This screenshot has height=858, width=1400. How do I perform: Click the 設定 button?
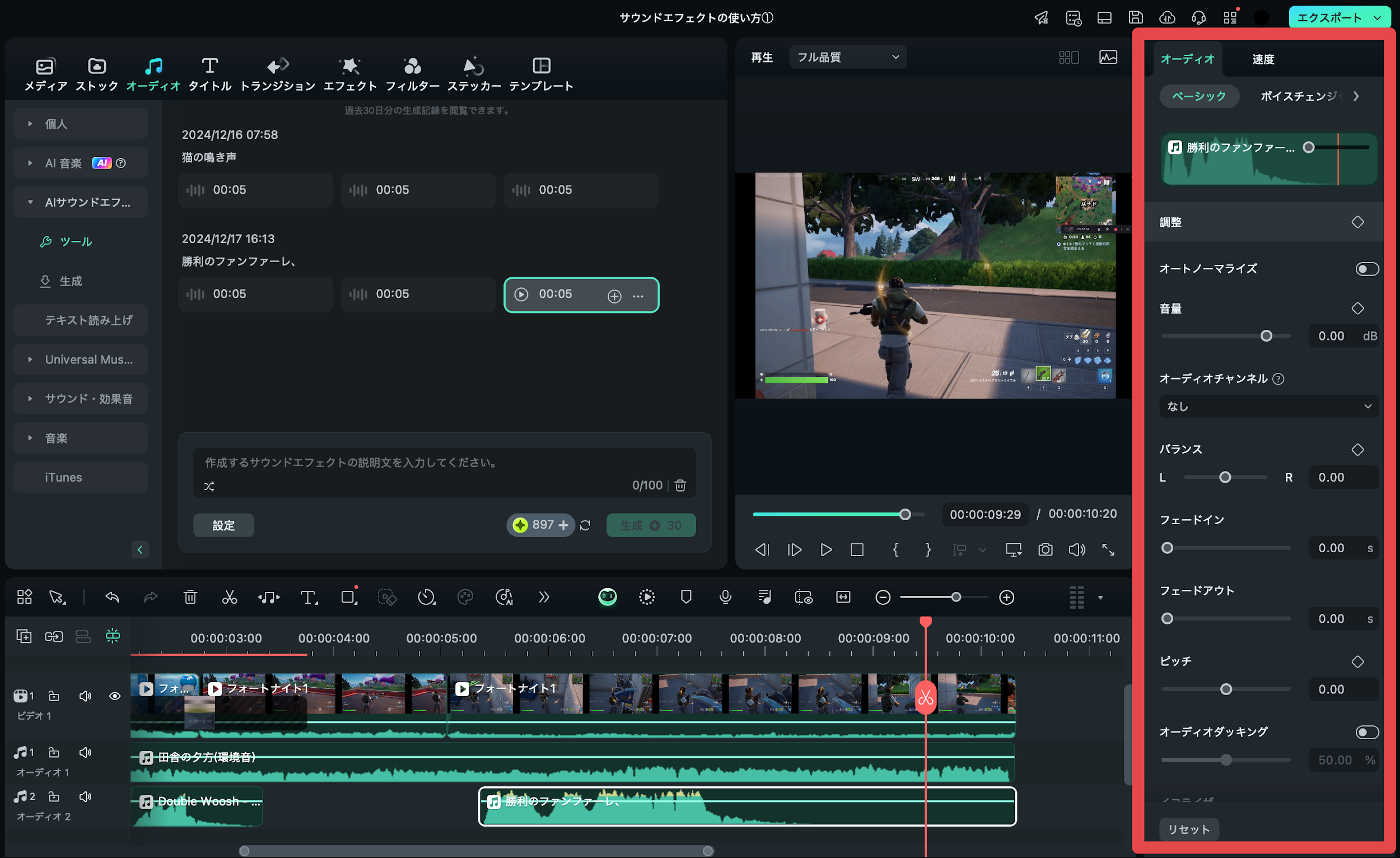pos(223,525)
